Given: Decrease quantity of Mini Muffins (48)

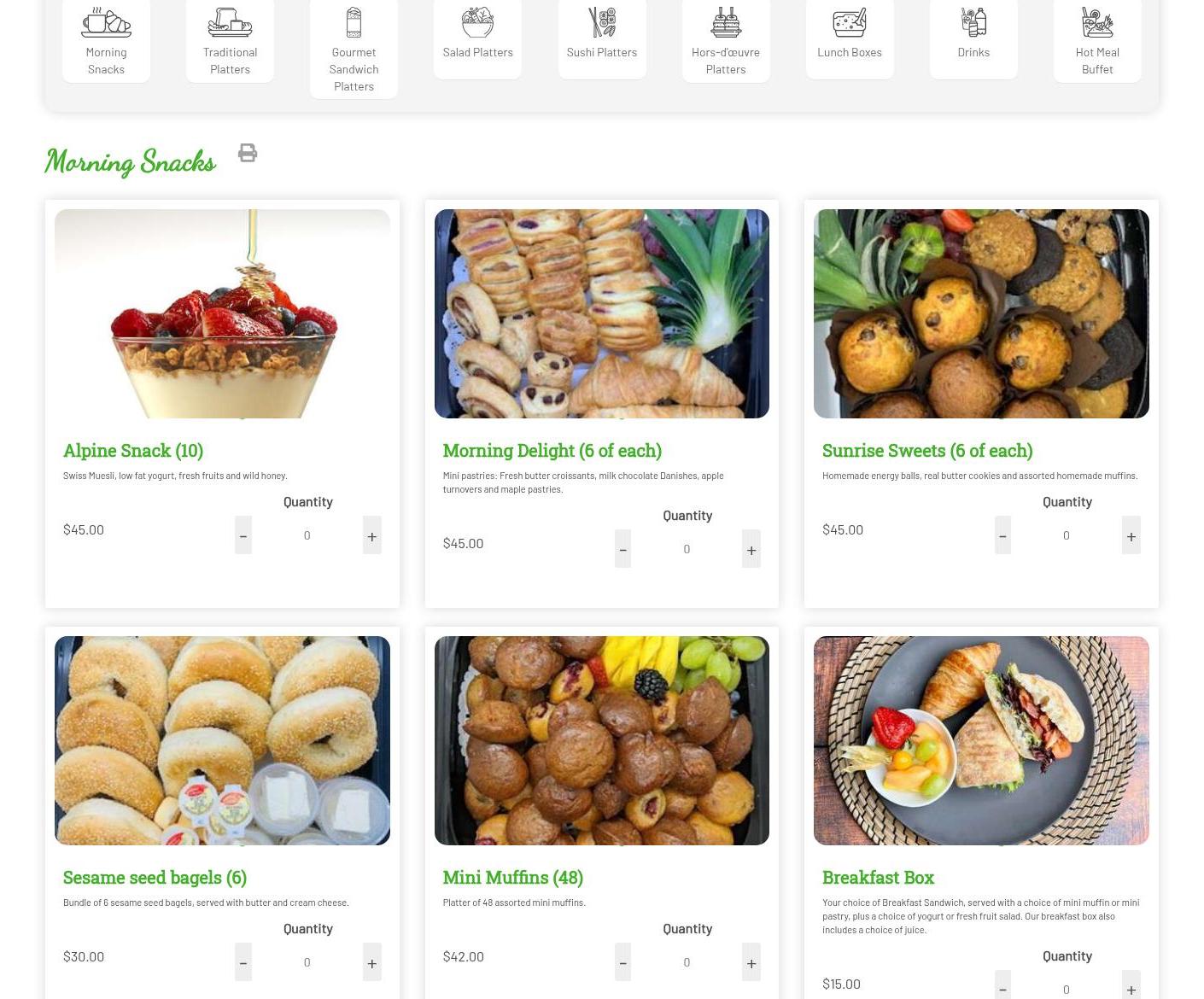Looking at the screenshot, I should [x=622, y=962].
